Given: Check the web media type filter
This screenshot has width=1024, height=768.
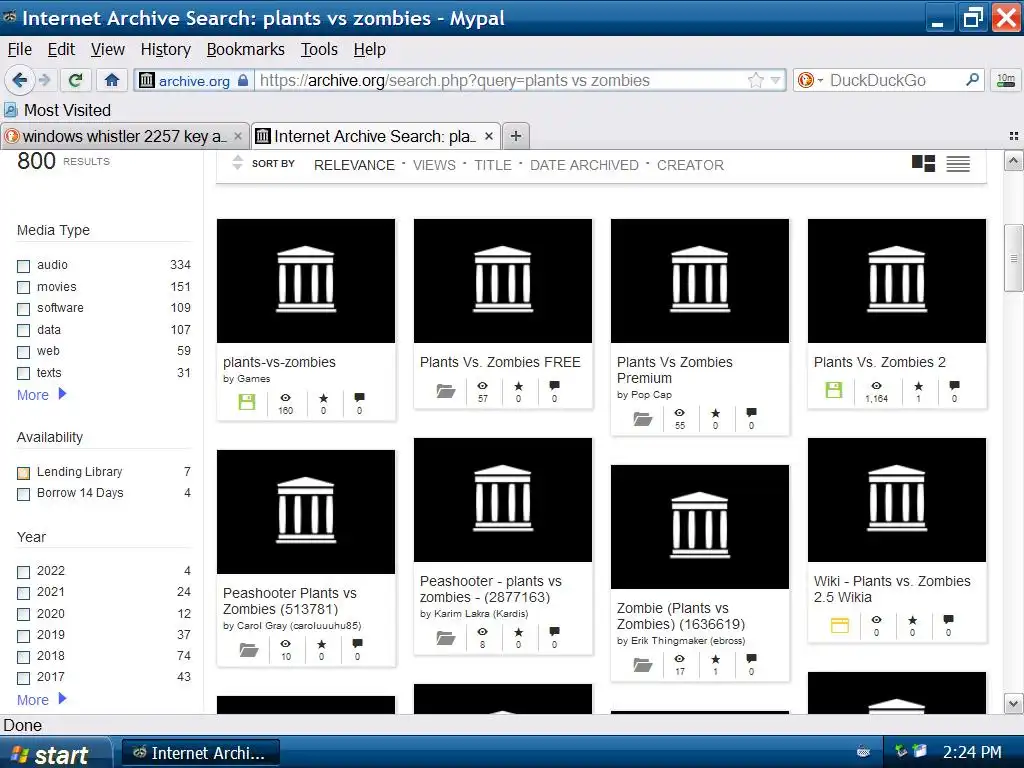Looking at the screenshot, I should coord(24,352).
